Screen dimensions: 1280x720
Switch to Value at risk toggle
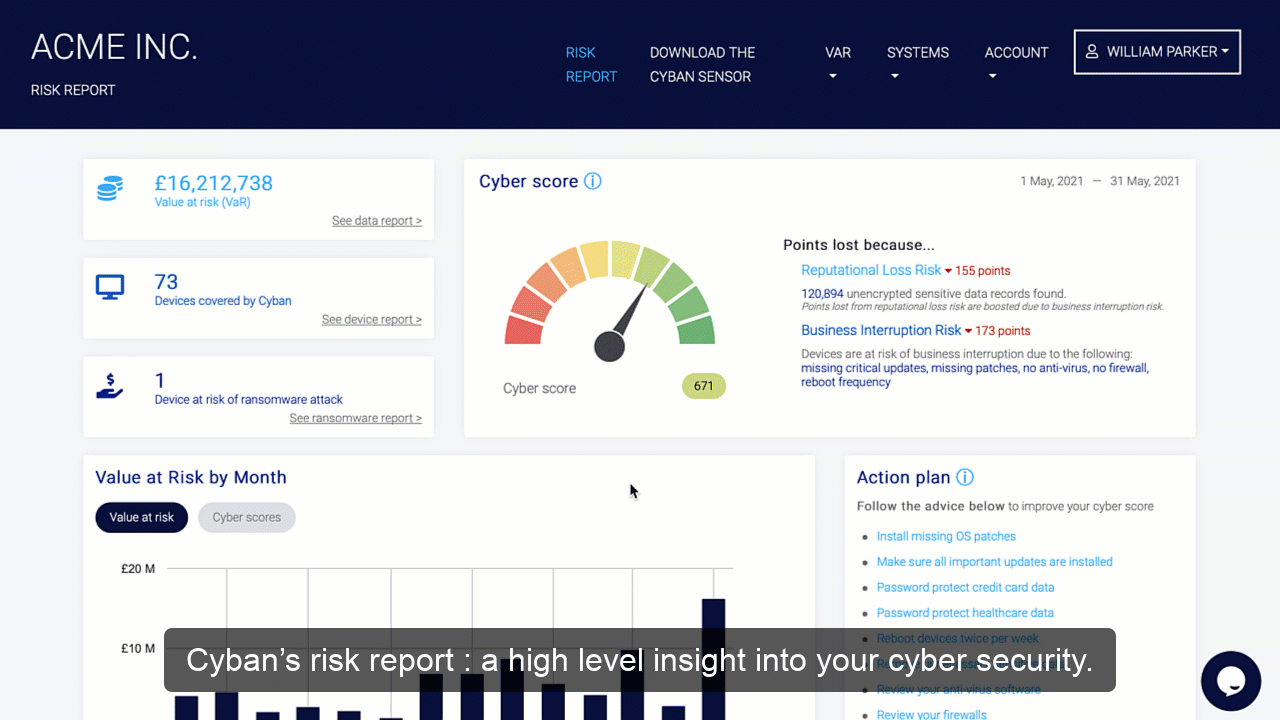pos(142,517)
